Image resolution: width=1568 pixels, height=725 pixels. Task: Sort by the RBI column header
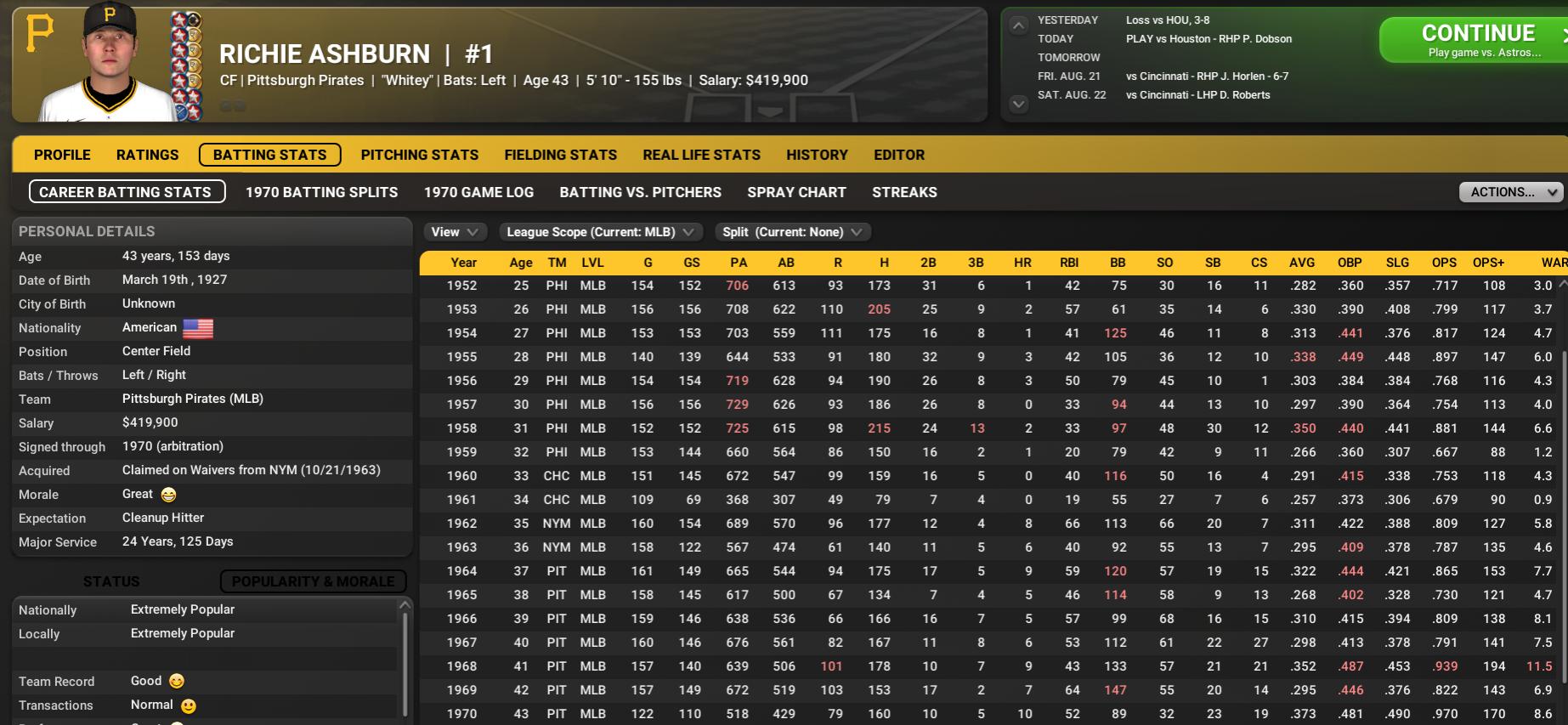pyautogui.click(x=1069, y=263)
